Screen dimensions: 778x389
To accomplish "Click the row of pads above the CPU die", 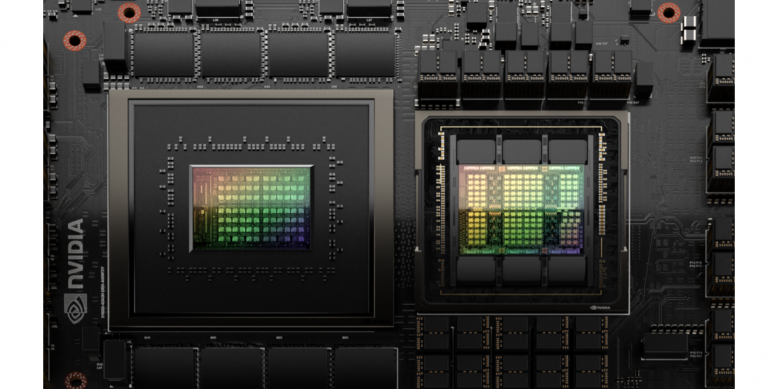I will (x=251, y=146).
